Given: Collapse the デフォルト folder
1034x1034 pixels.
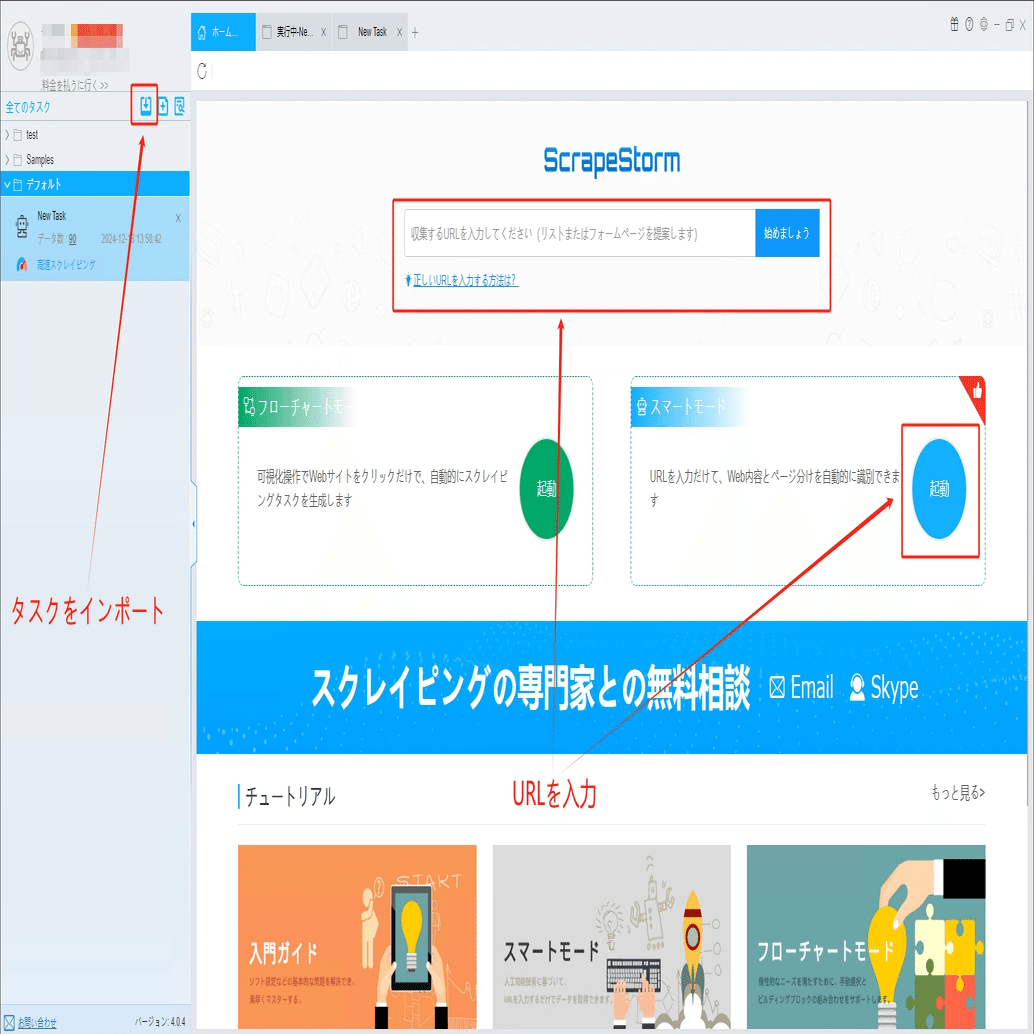Looking at the screenshot, I should (7, 185).
